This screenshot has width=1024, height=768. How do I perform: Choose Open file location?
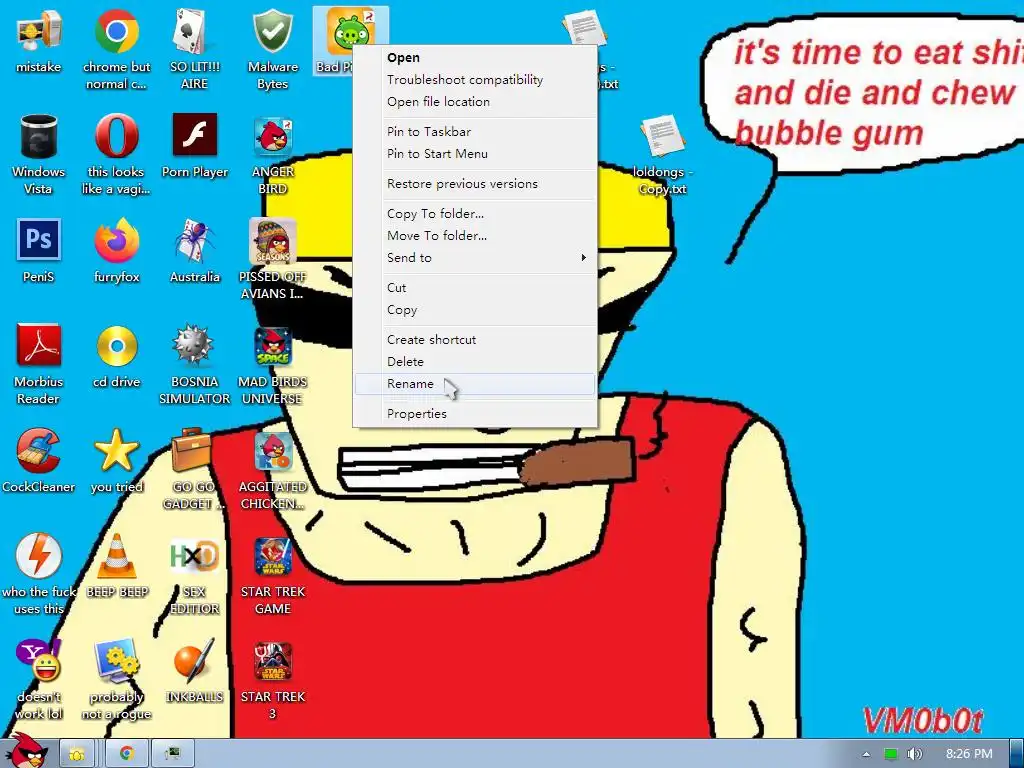475,102
